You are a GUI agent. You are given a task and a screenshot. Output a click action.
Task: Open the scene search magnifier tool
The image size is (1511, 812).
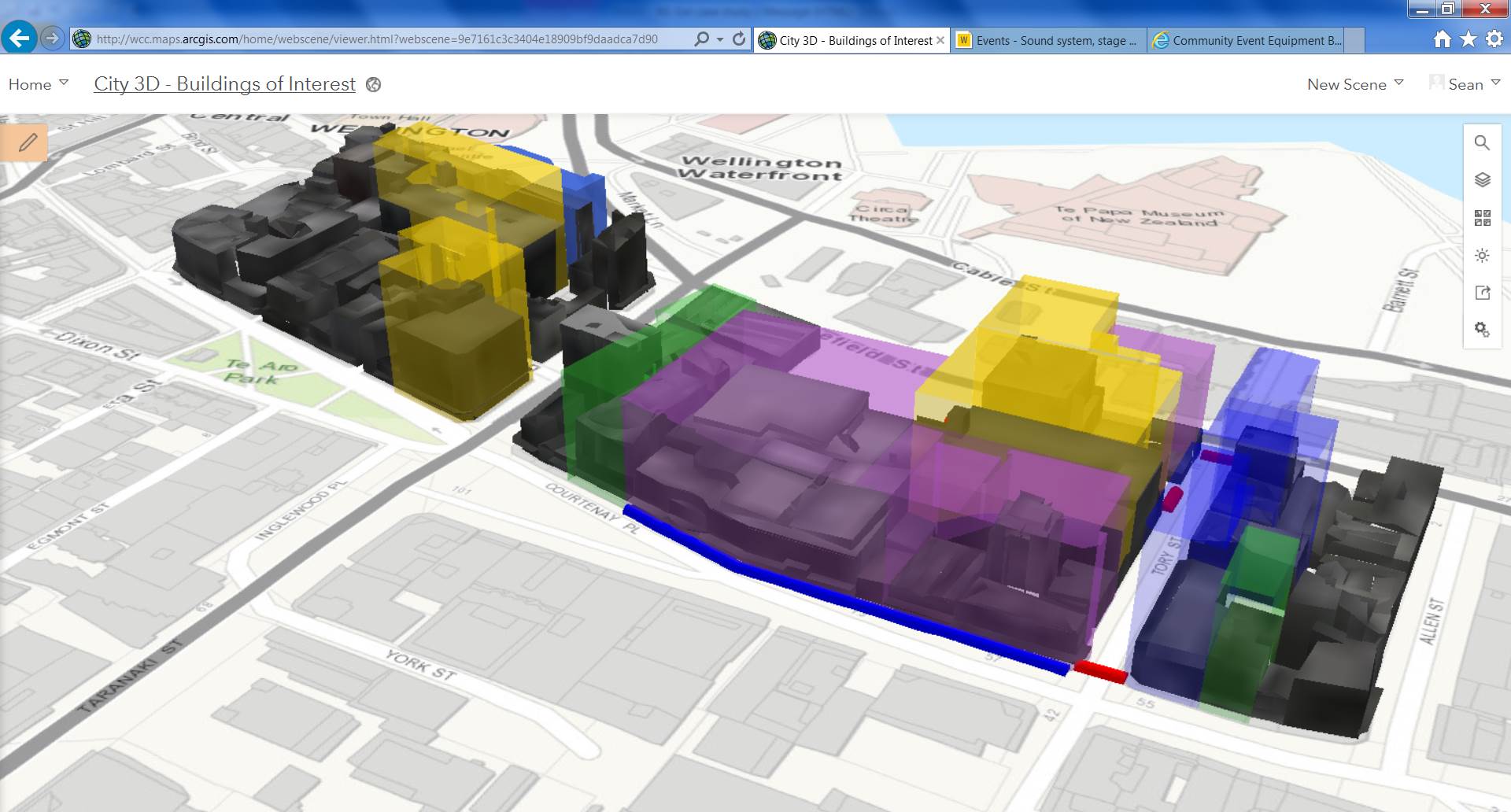tap(1482, 143)
